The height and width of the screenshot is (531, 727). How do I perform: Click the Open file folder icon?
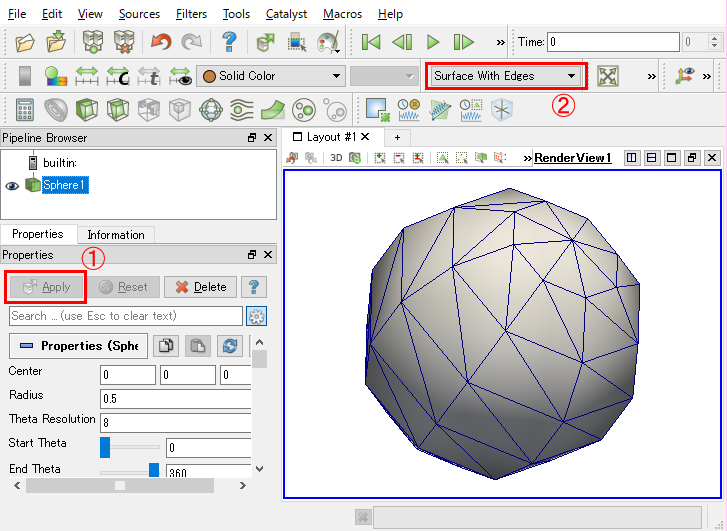click(x=25, y=42)
